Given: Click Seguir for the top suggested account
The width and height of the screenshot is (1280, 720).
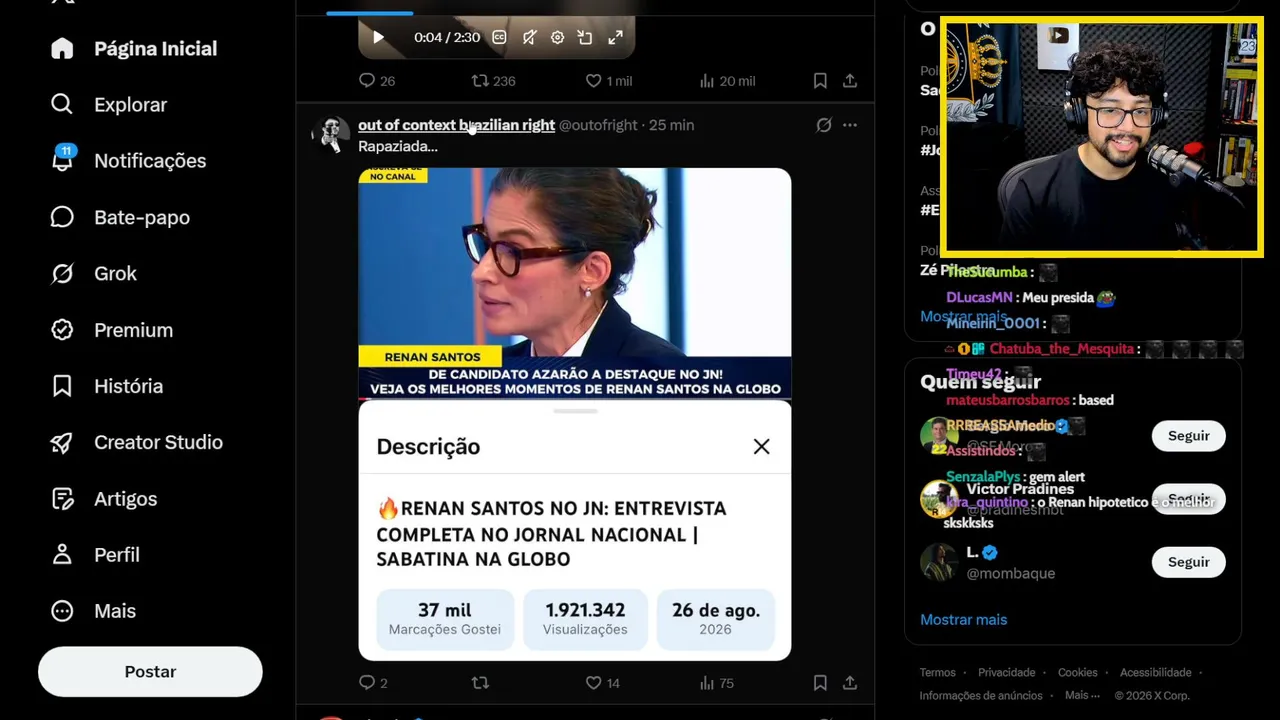Looking at the screenshot, I should [x=1189, y=436].
